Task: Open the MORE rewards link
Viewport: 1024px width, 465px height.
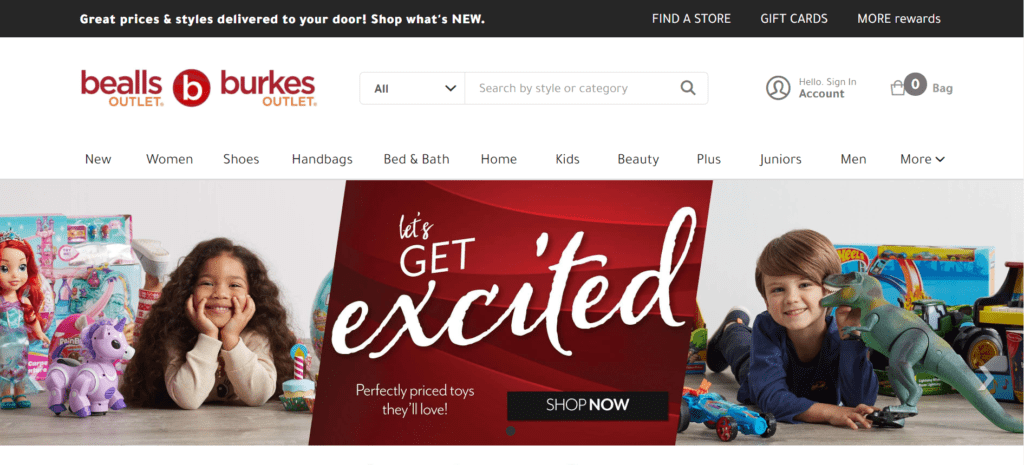Action: pyautogui.click(x=899, y=18)
